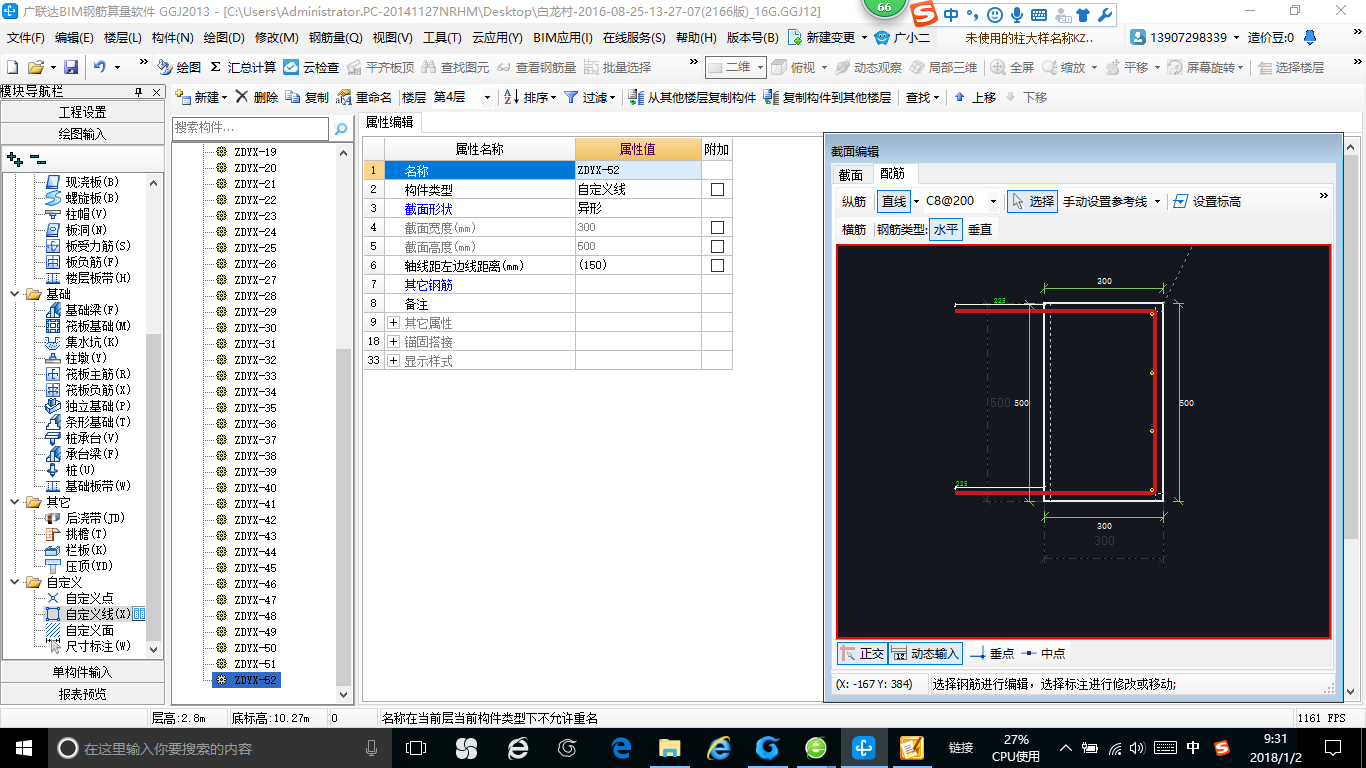Click 从其他楼层复制构件
The width and height of the screenshot is (1366, 768).
pos(692,97)
